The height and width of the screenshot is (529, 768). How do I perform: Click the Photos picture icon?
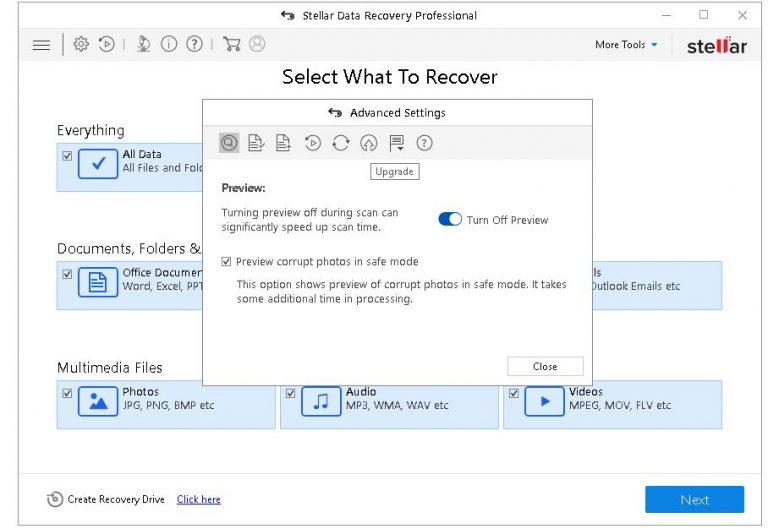[98, 401]
